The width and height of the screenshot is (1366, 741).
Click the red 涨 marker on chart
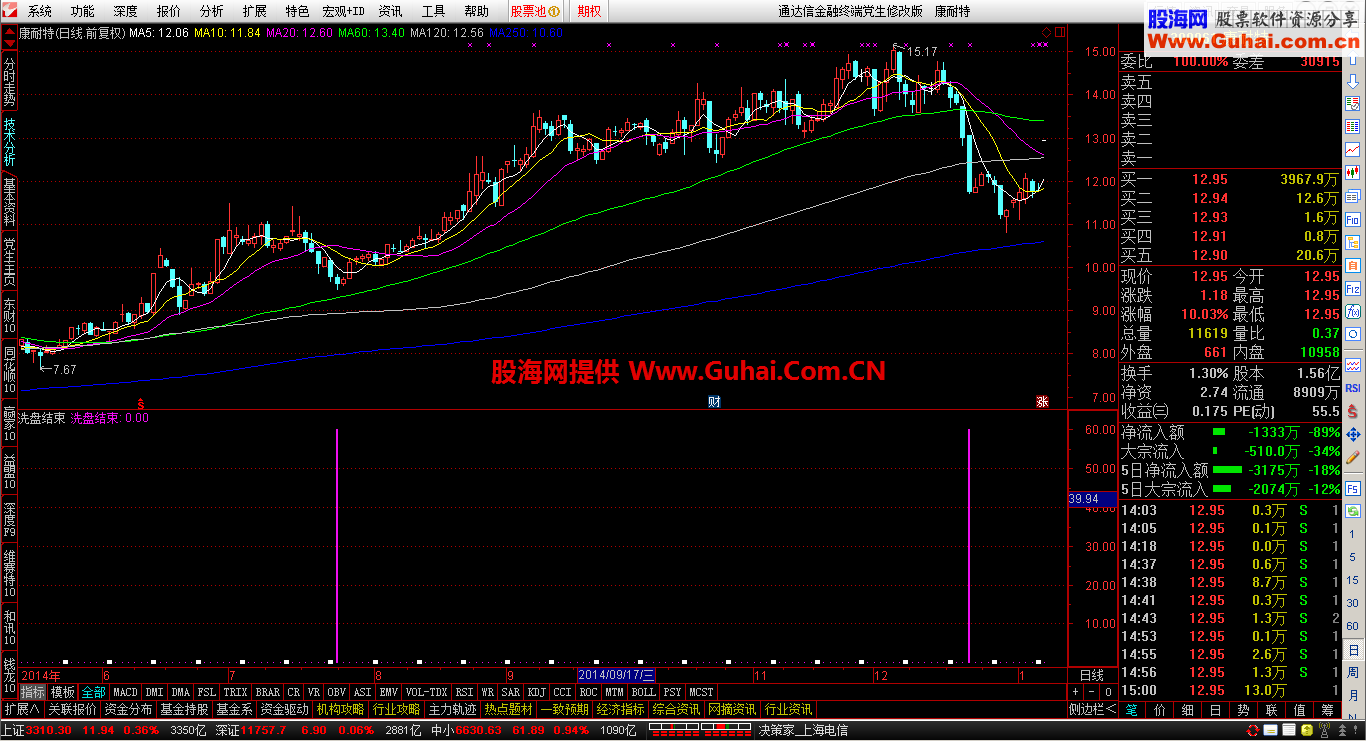pyautogui.click(x=1042, y=402)
